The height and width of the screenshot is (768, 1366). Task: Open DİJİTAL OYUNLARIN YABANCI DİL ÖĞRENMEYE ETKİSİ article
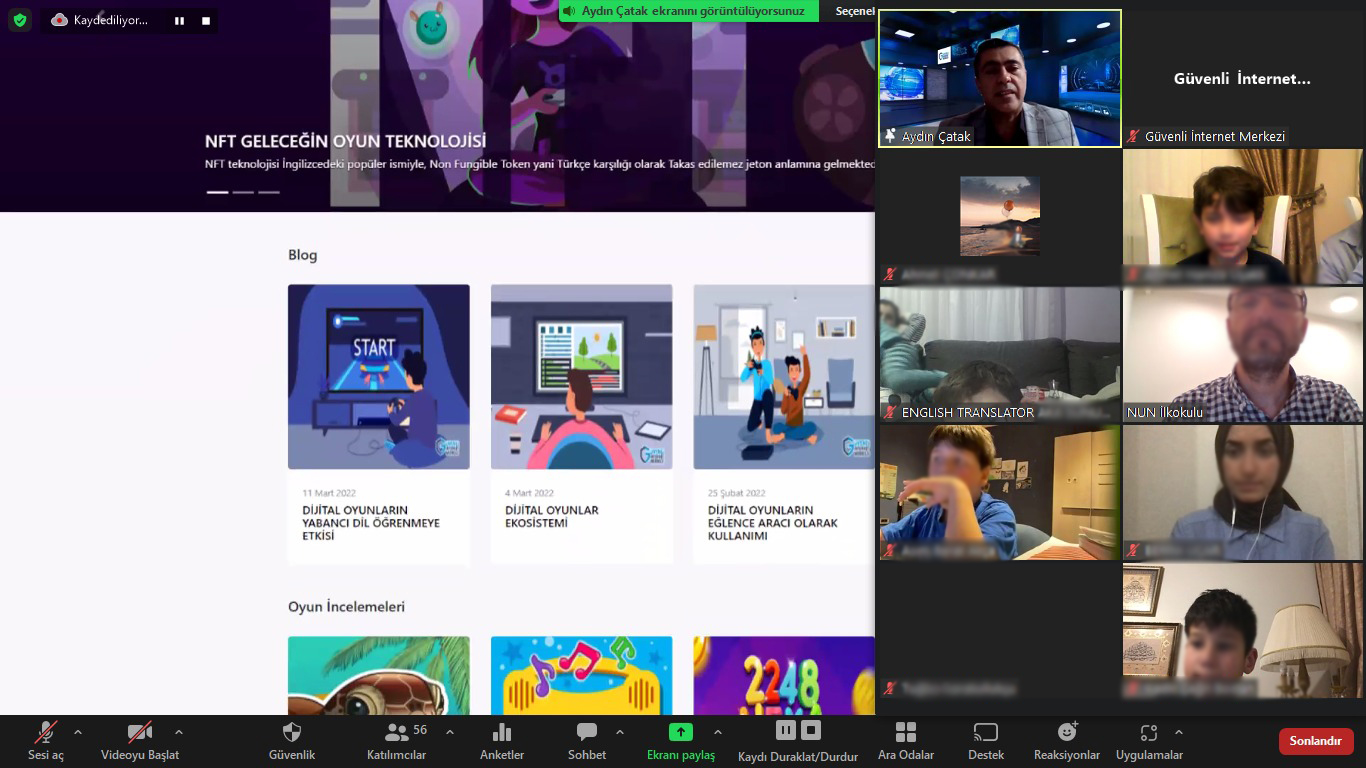(x=371, y=523)
